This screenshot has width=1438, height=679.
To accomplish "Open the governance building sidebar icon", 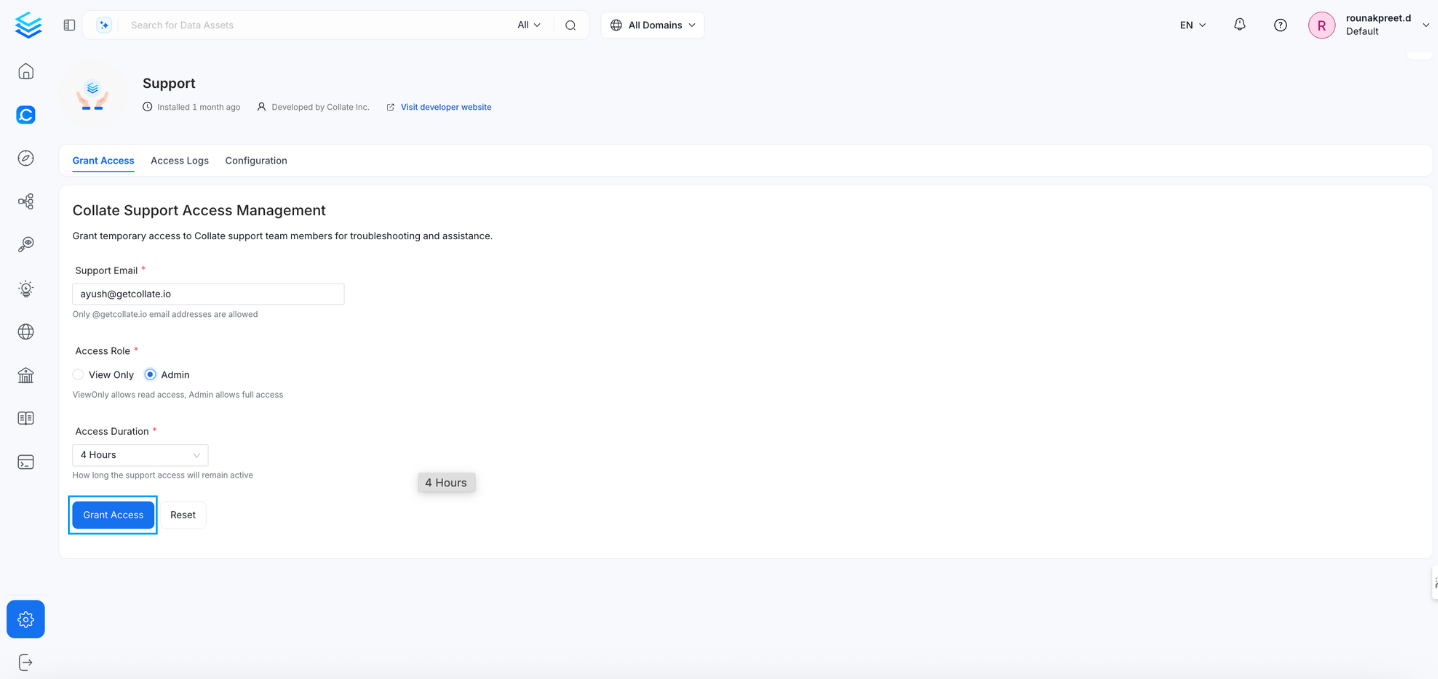I will tap(26, 375).
